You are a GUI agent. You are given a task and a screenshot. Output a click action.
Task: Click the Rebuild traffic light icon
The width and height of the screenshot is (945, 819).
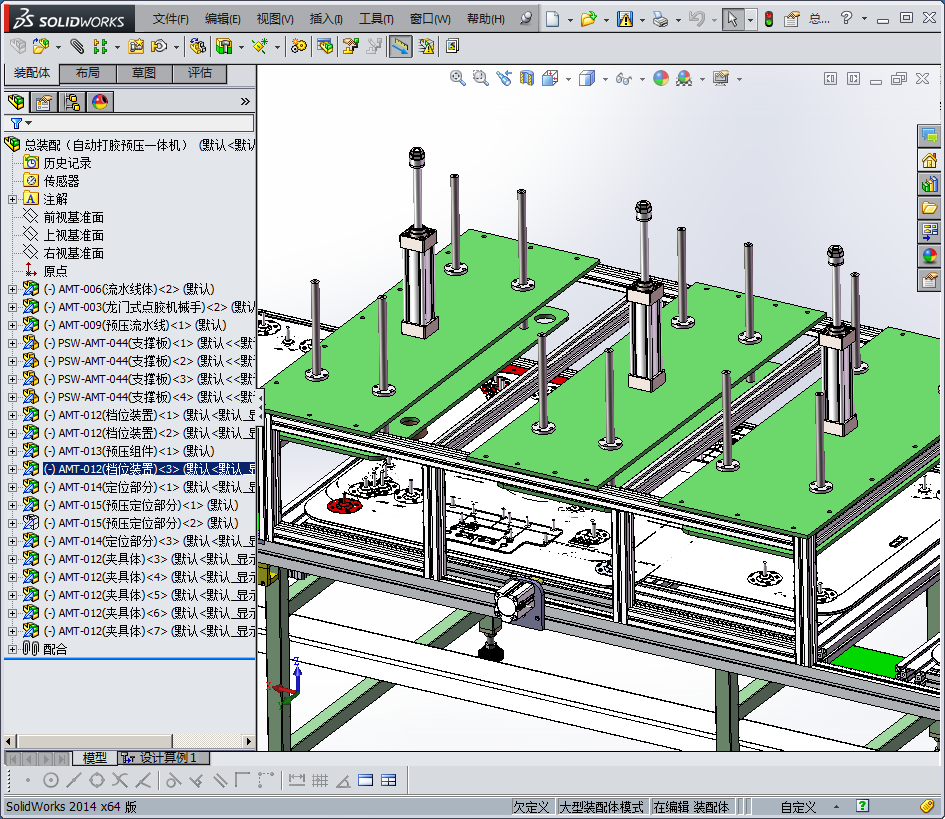768,19
